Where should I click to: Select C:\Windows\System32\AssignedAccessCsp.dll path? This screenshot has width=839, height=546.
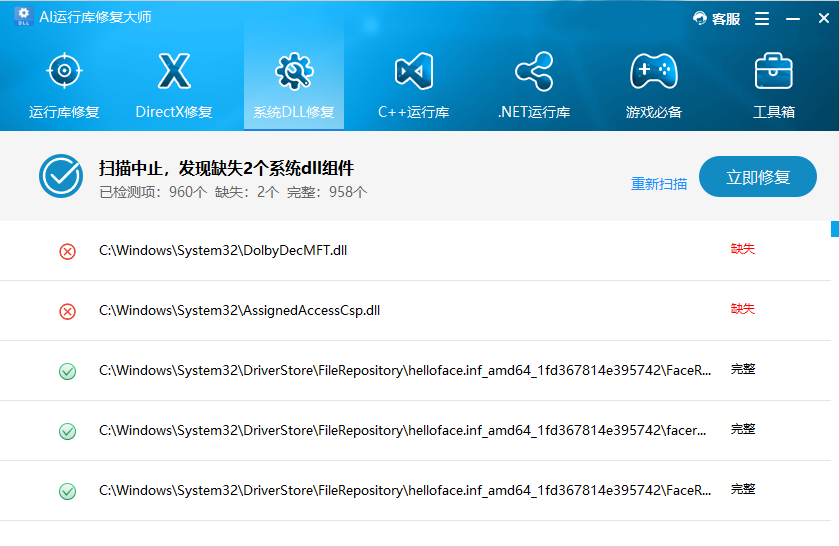239,310
